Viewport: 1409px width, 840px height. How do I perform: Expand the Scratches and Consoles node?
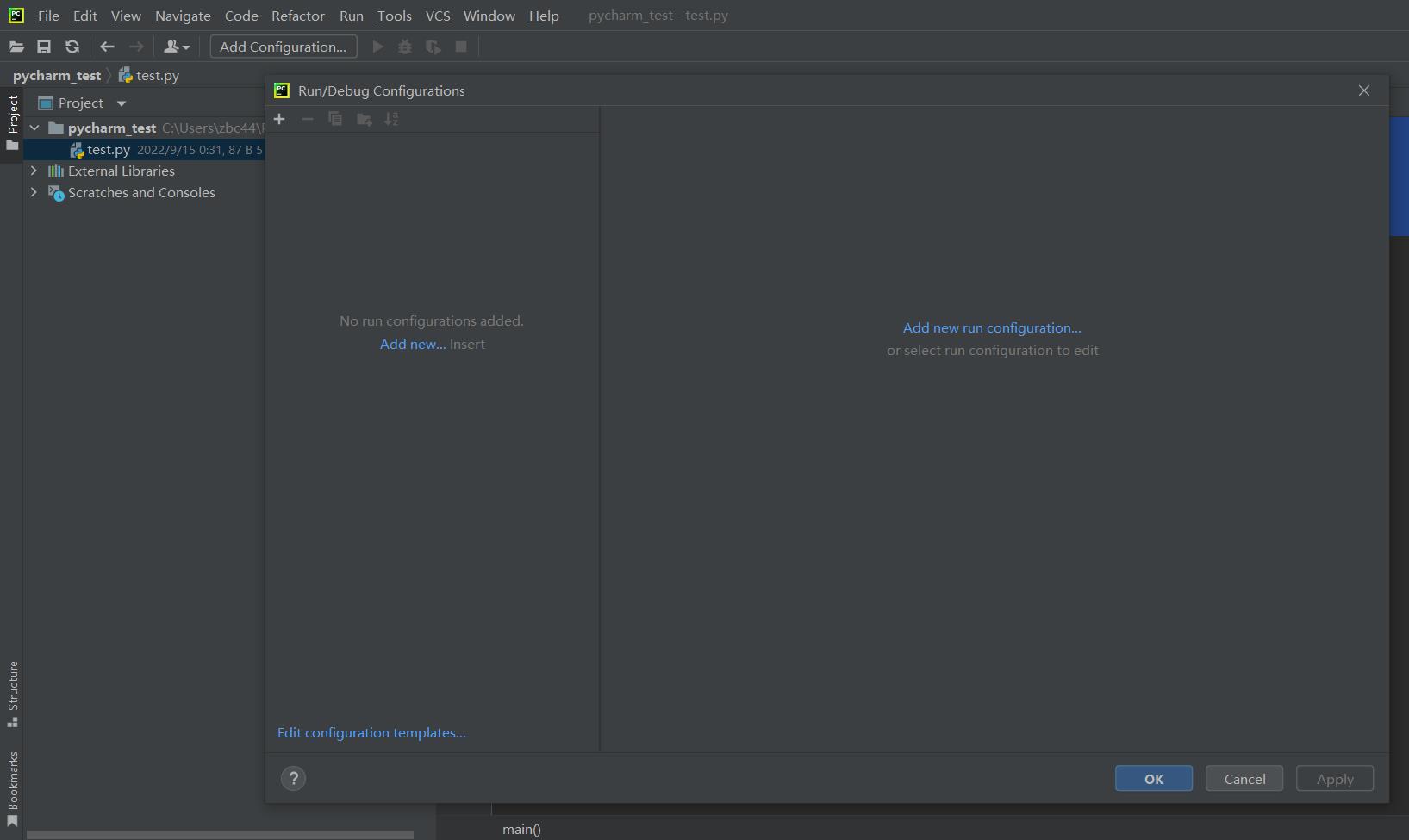click(34, 192)
